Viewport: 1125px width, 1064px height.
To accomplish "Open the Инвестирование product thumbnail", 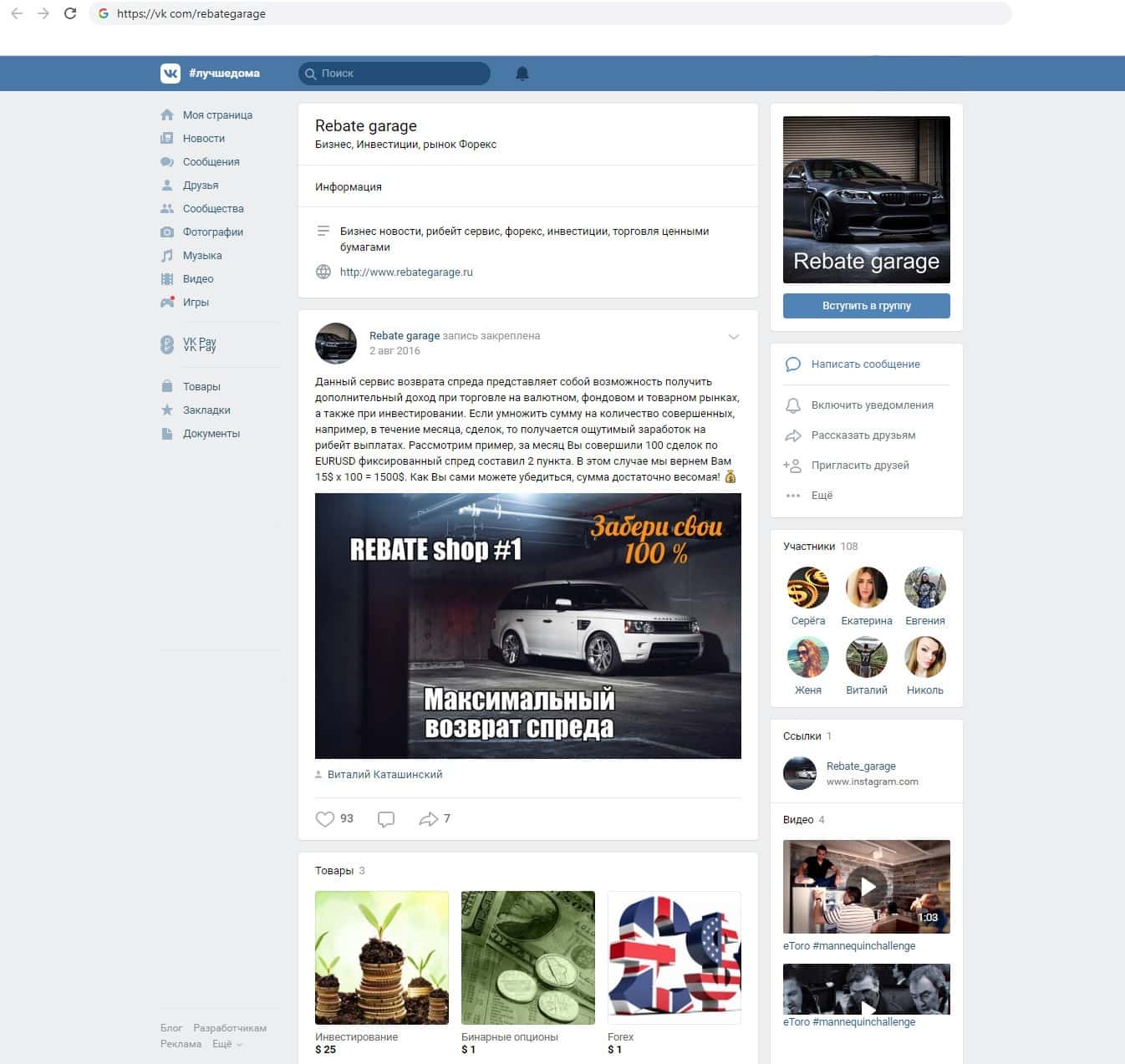I will pyautogui.click(x=382, y=958).
